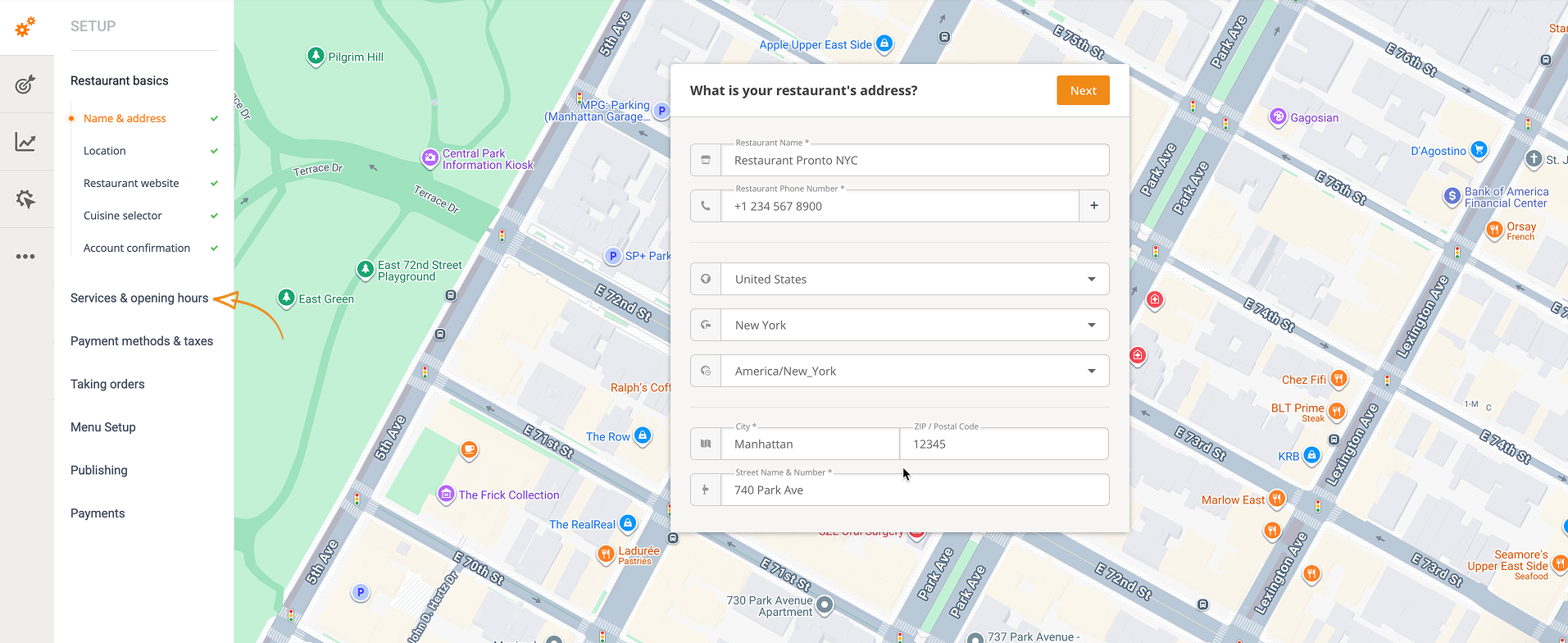Click the Street Name & Number field
The width and height of the screenshot is (1568, 643).
914,490
